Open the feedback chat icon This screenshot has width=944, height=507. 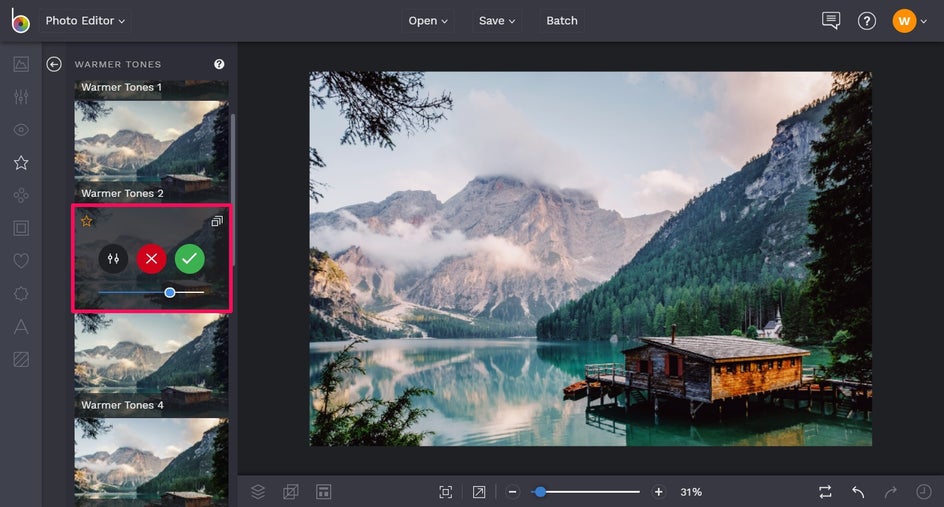(831, 20)
